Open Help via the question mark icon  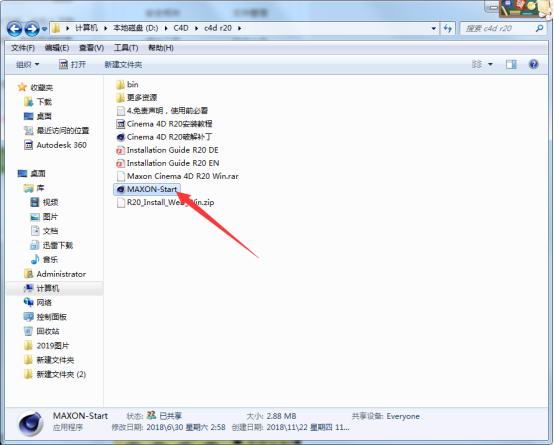[x=534, y=64]
